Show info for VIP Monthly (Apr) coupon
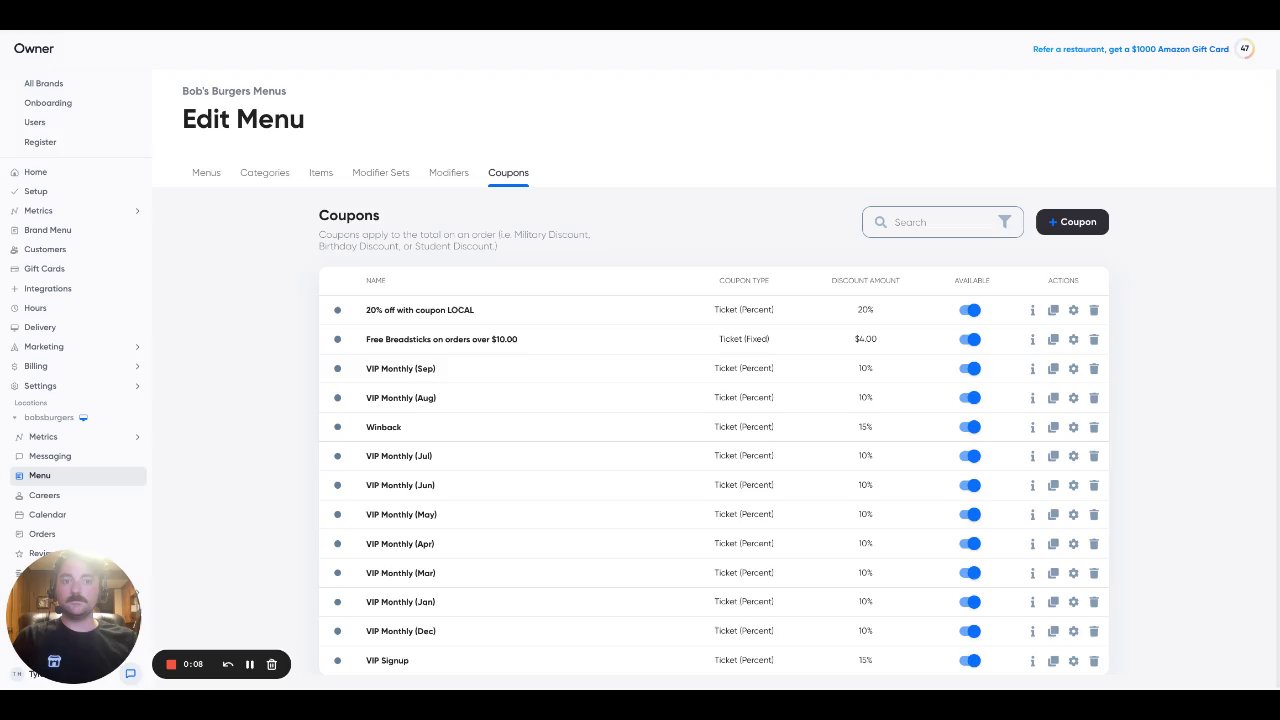Viewport: 1280px width, 720px height. pos(1032,544)
